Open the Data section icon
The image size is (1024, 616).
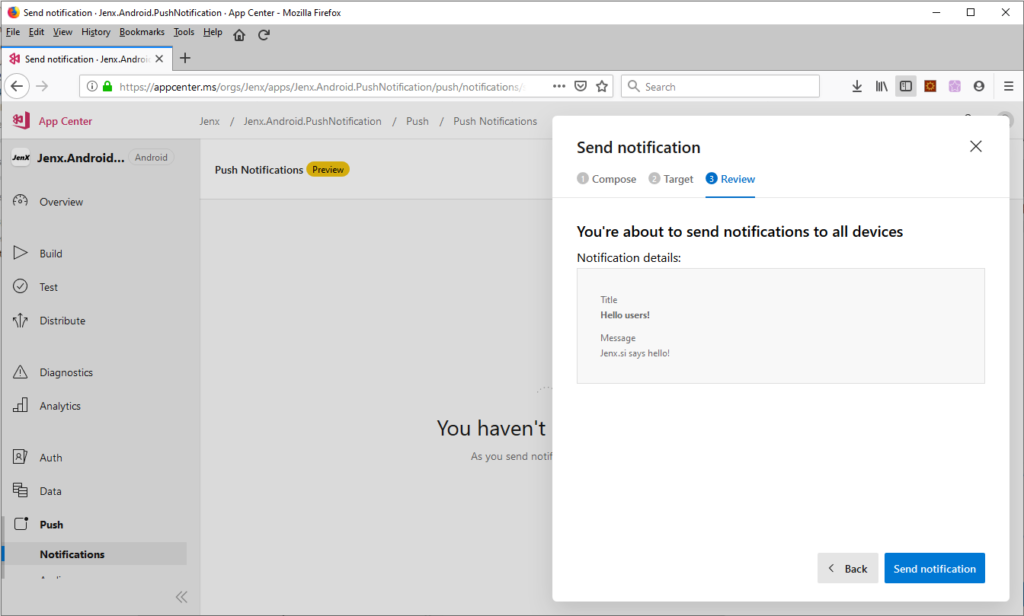[x=20, y=490]
